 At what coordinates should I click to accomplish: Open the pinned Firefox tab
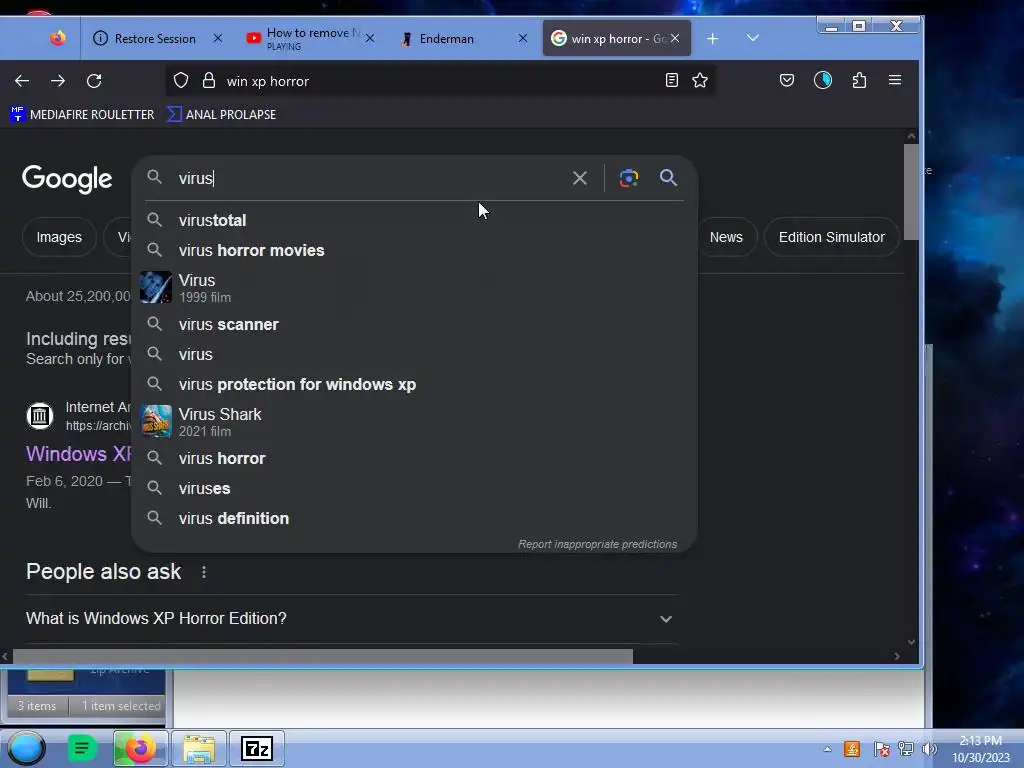(x=57, y=39)
